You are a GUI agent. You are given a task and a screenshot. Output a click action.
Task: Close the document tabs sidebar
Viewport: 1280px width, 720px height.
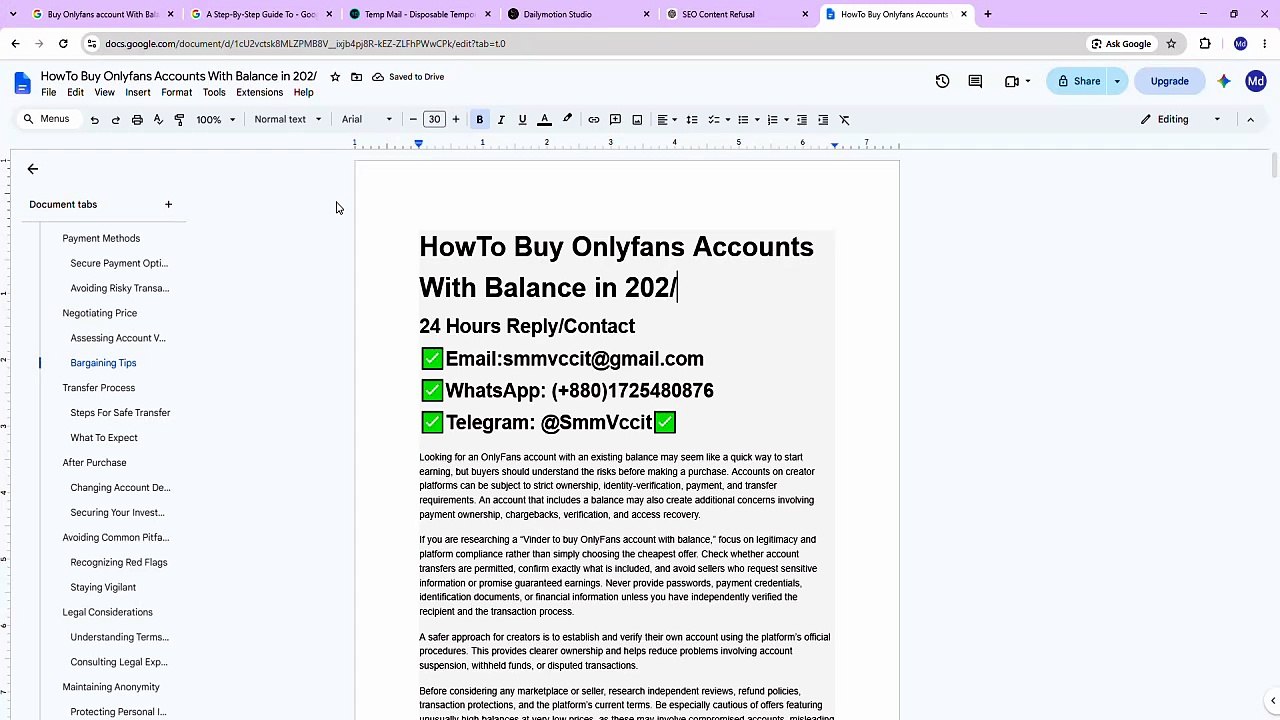pyautogui.click(x=32, y=169)
